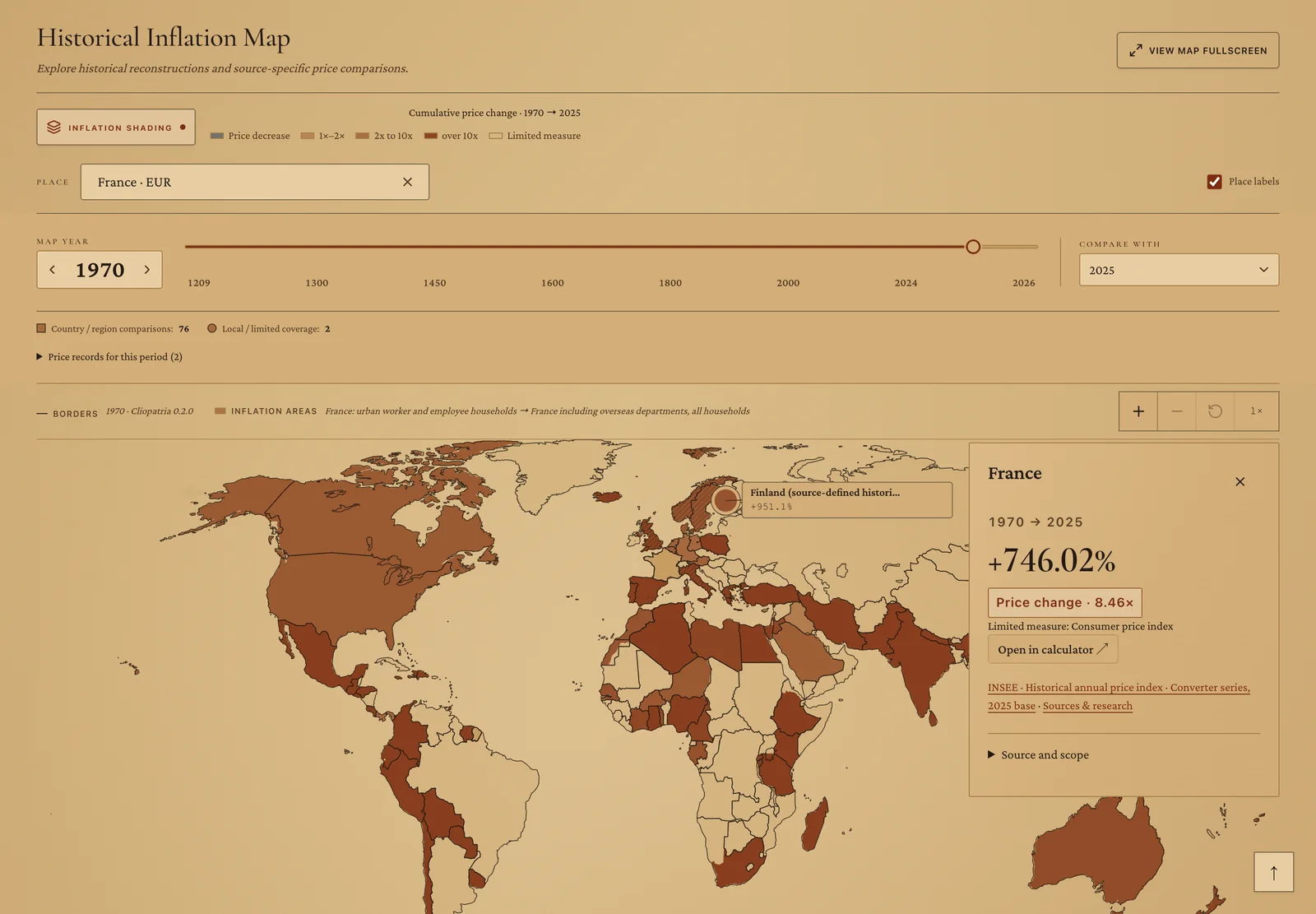Expand Price records for this period
The width and height of the screenshot is (1316, 914).
(109, 357)
